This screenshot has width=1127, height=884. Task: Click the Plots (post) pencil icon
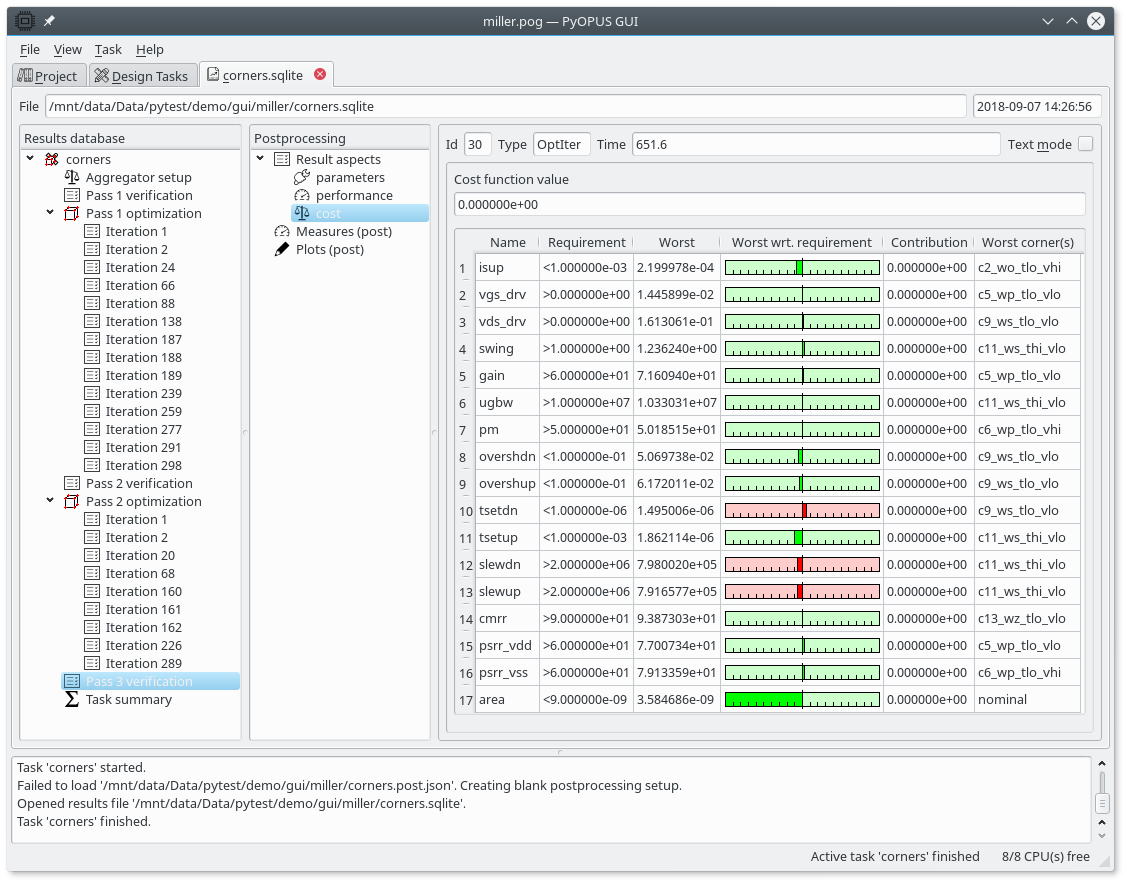point(282,249)
